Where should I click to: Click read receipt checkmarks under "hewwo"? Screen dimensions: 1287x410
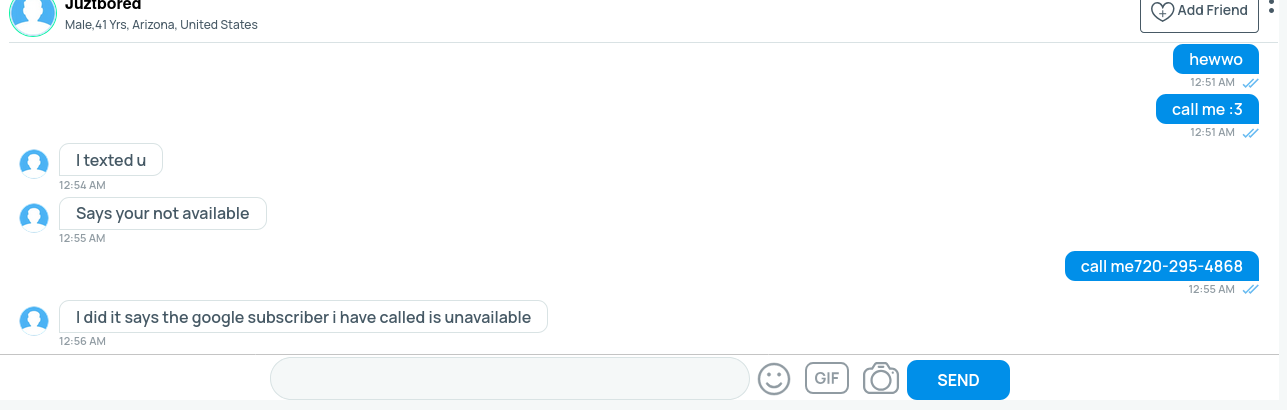[x=1250, y=83]
